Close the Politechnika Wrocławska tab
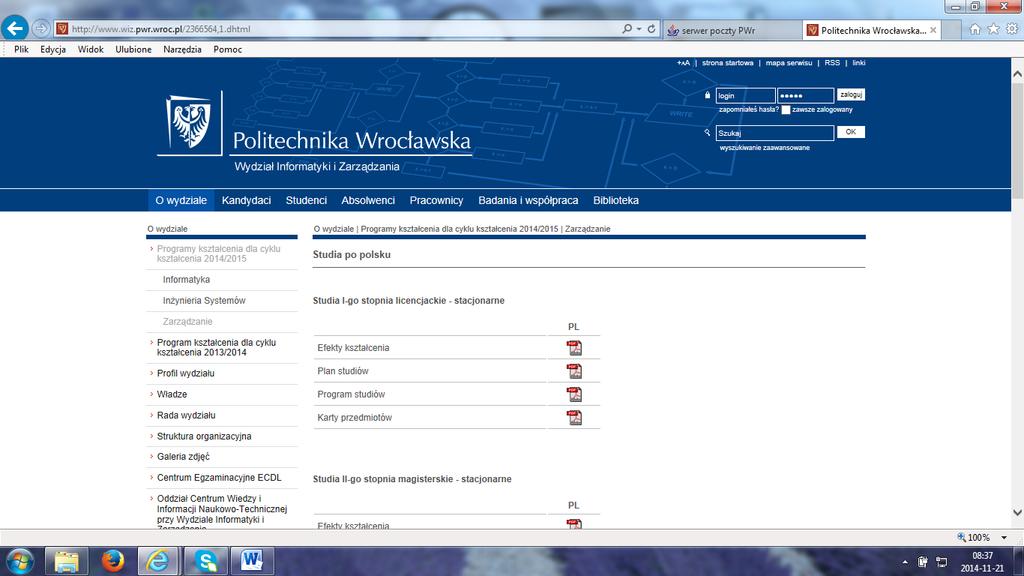This screenshot has width=1024, height=576. pos(933,30)
